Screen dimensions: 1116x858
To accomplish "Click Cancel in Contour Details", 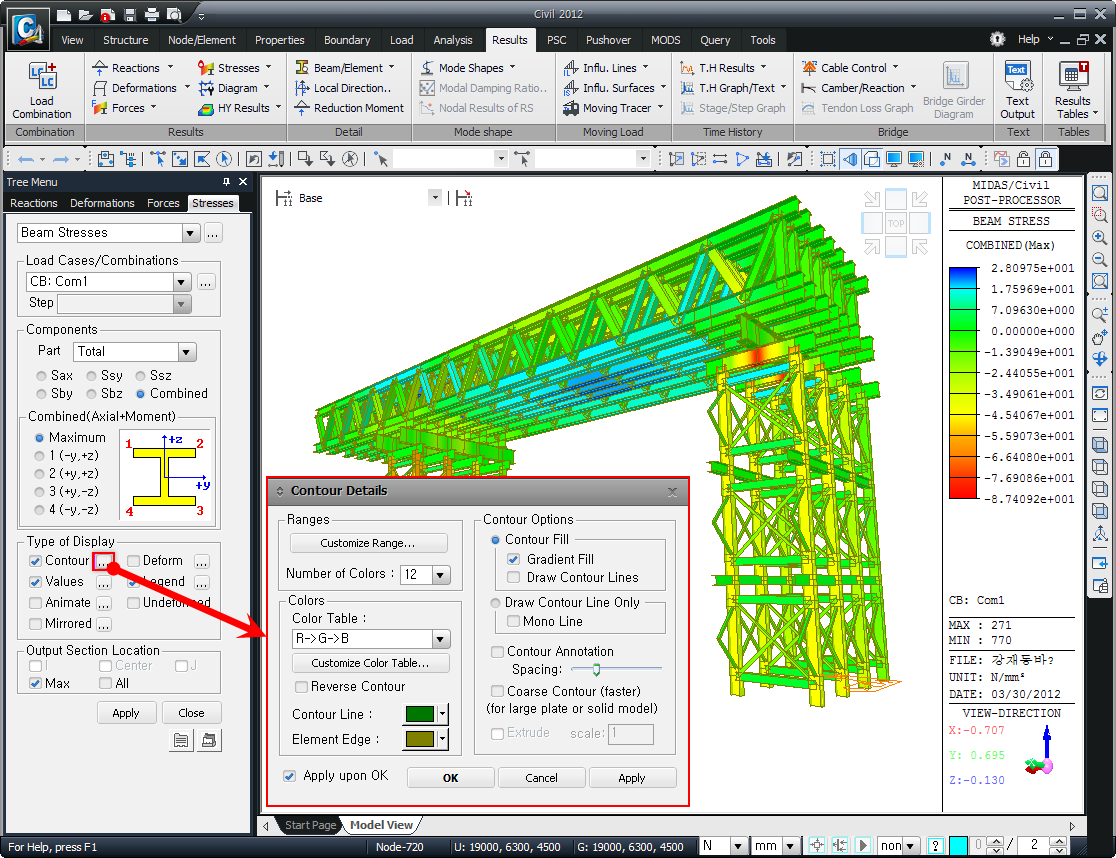I will [542, 778].
